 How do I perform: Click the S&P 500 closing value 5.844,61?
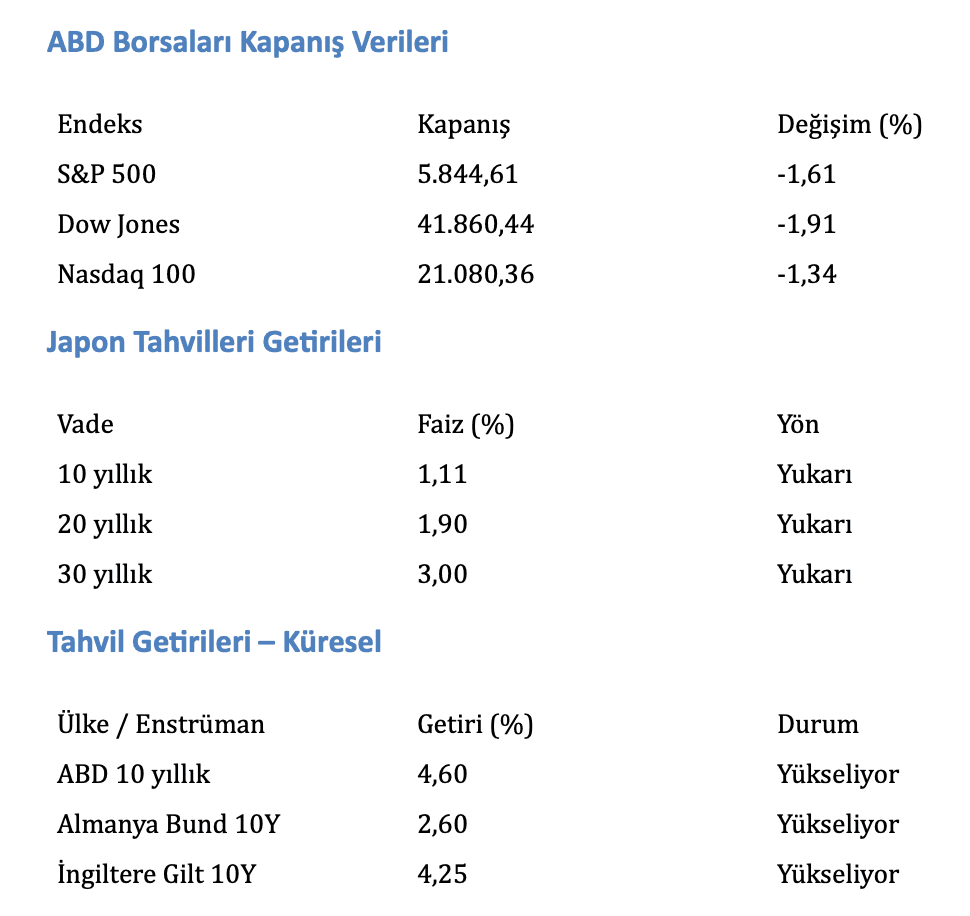click(467, 175)
